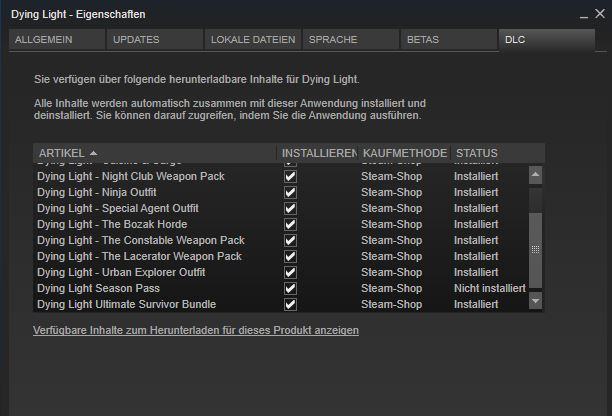The image size is (612, 416).
Task: Open the UPDATES tab
Action: tap(152, 40)
